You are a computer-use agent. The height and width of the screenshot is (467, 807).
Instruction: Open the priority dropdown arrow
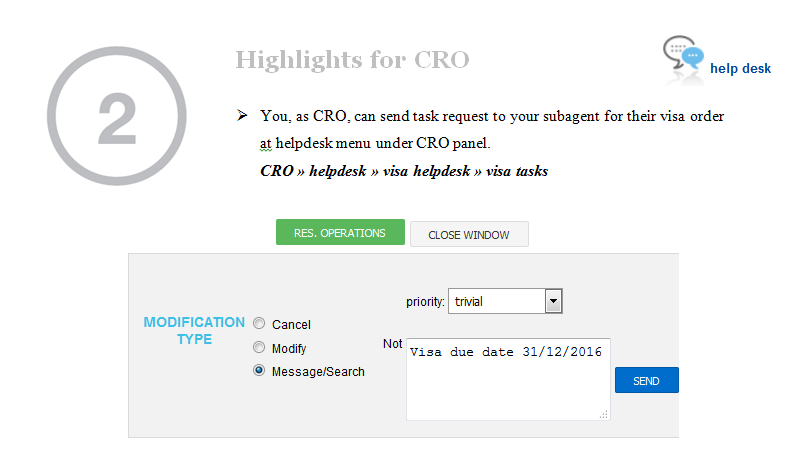(x=553, y=301)
